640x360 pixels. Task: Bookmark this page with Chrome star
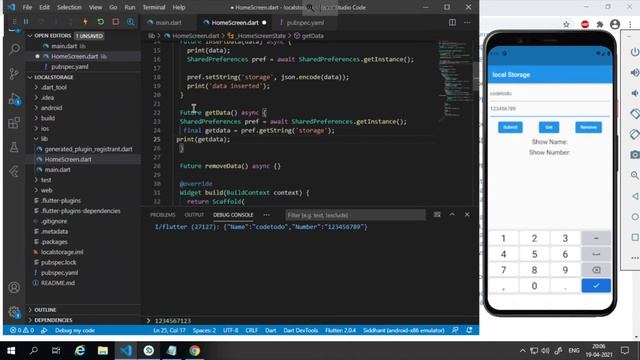click(x=566, y=24)
